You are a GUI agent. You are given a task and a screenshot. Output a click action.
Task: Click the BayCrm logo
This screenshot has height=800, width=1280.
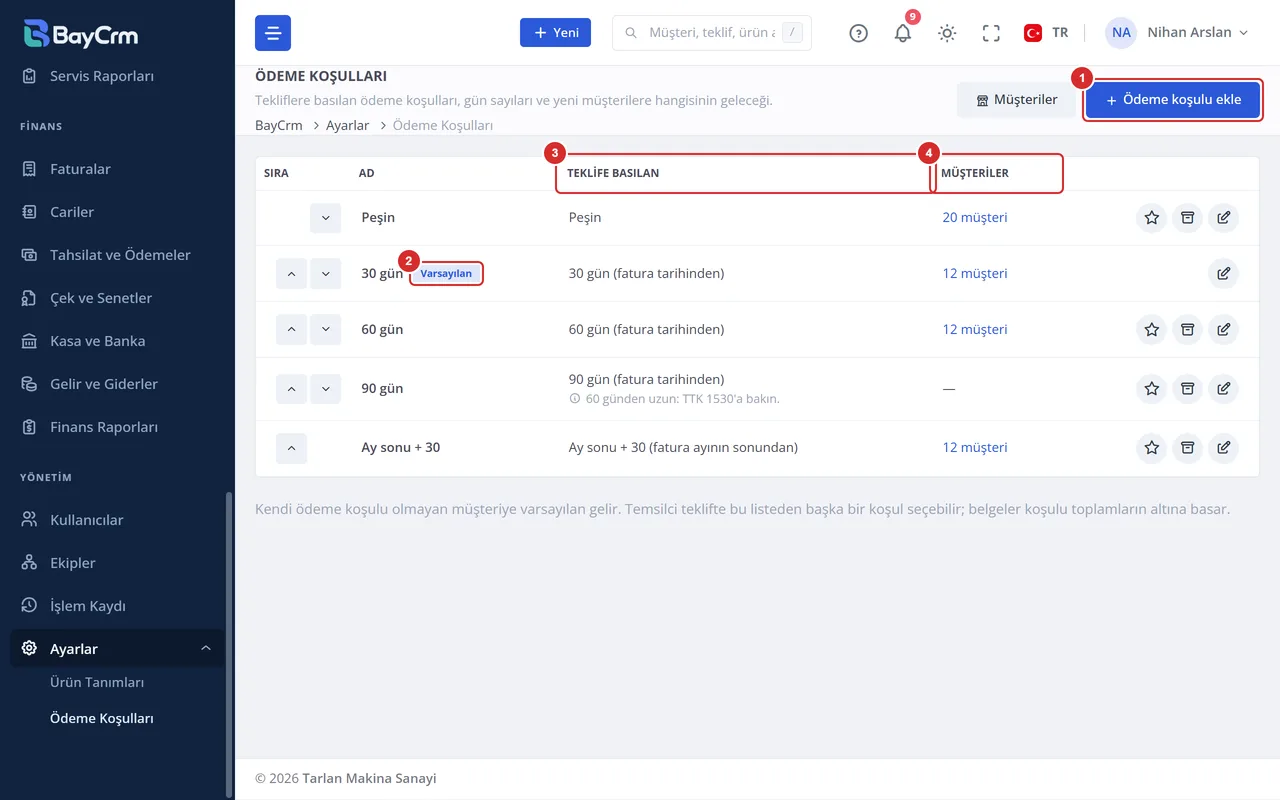(81, 33)
